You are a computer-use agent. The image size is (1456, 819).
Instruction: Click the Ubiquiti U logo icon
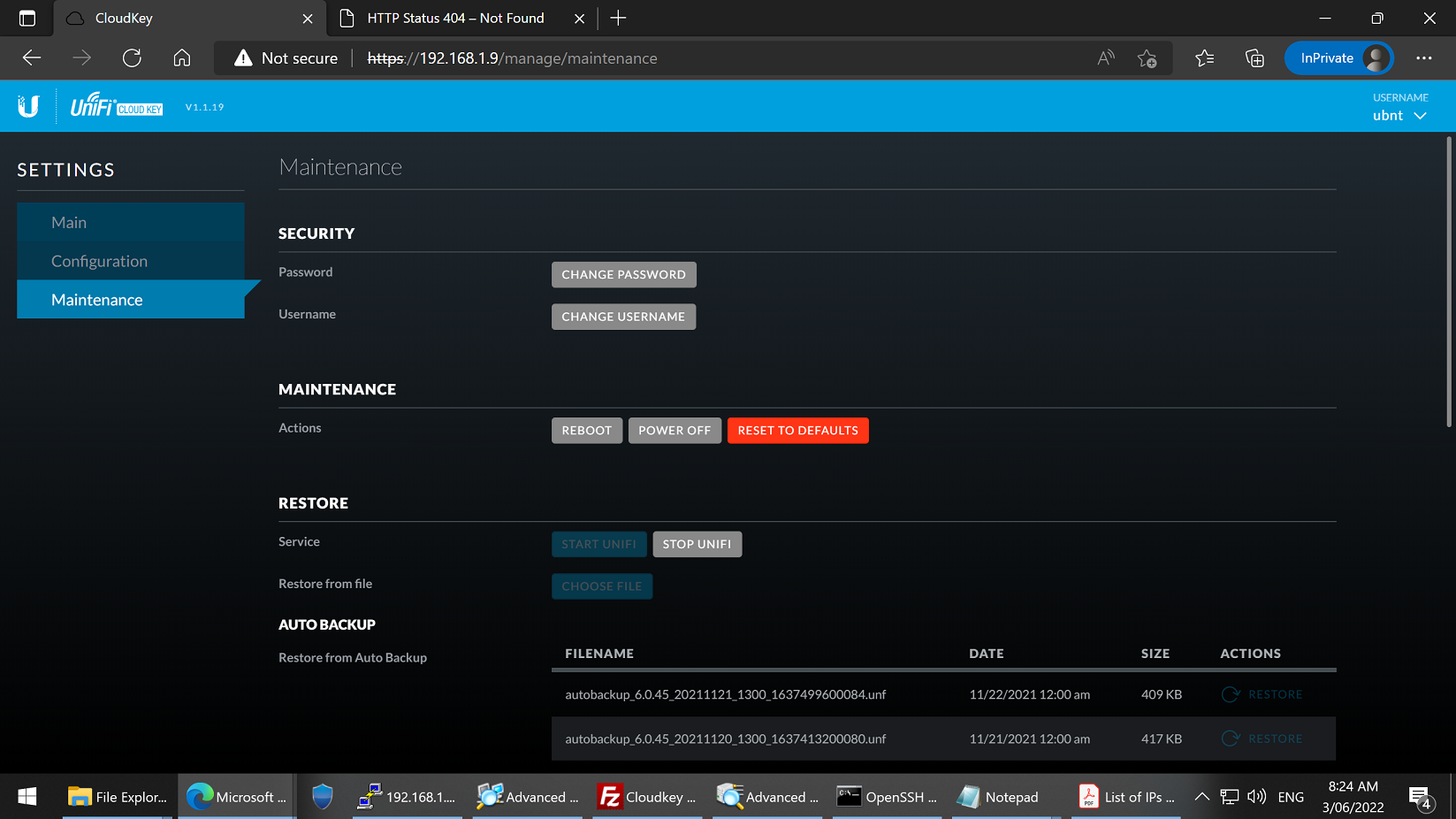click(x=28, y=106)
